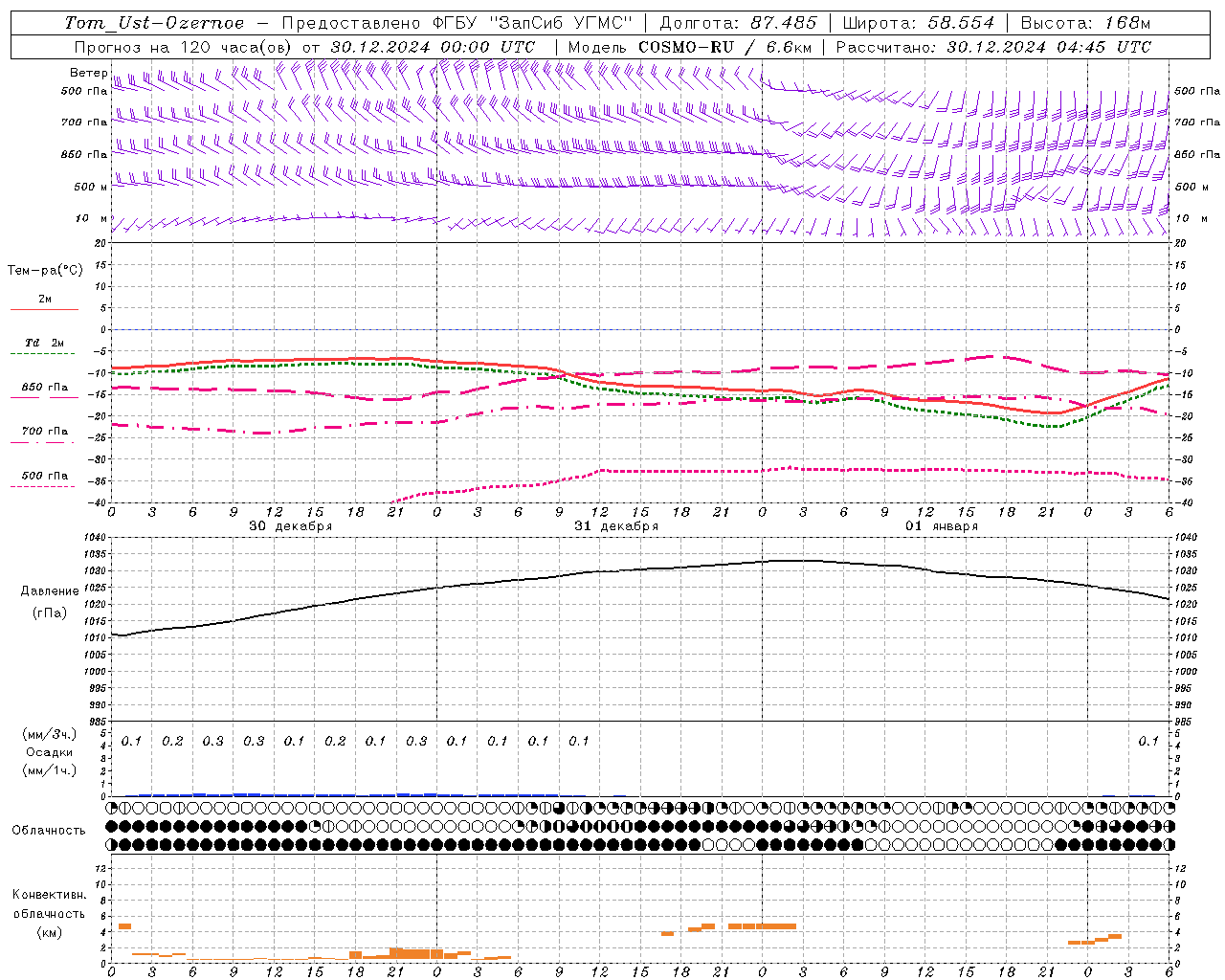Click the 0.1 precipitation value on 2 January

coord(1148,741)
